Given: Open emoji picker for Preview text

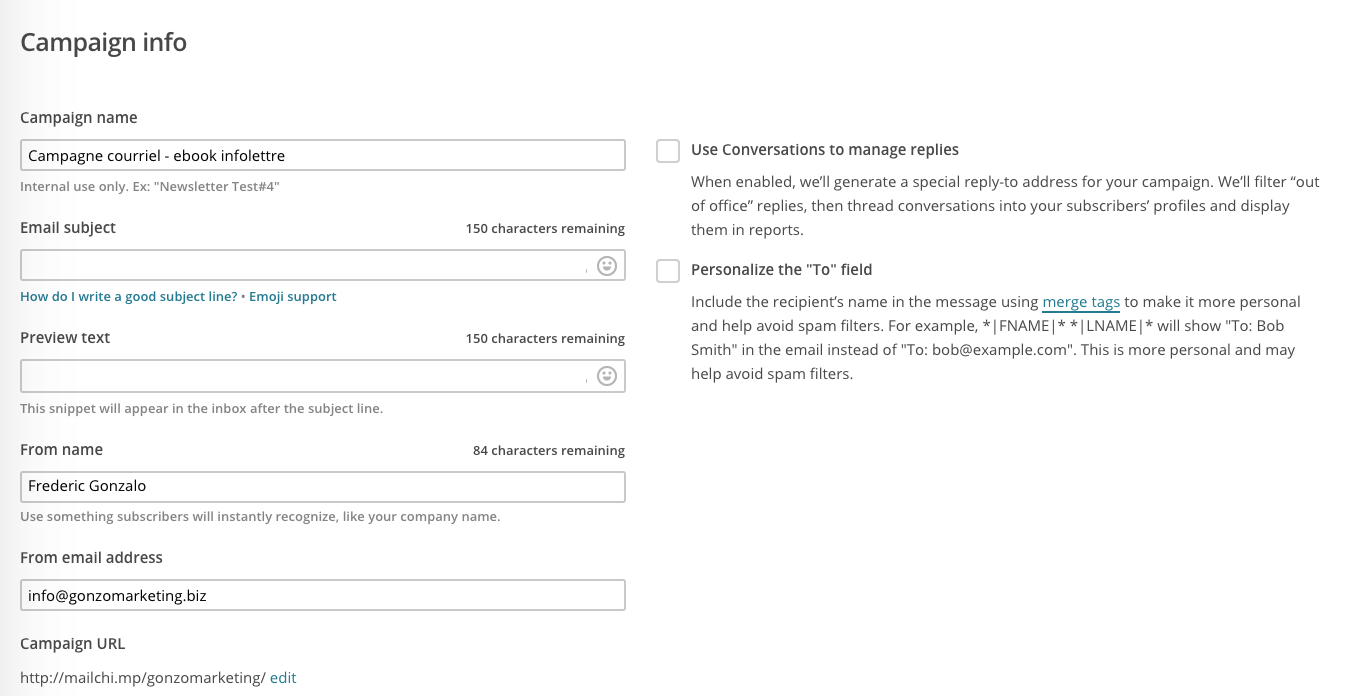Looking at the screenshot, I should tap(607, 376).
